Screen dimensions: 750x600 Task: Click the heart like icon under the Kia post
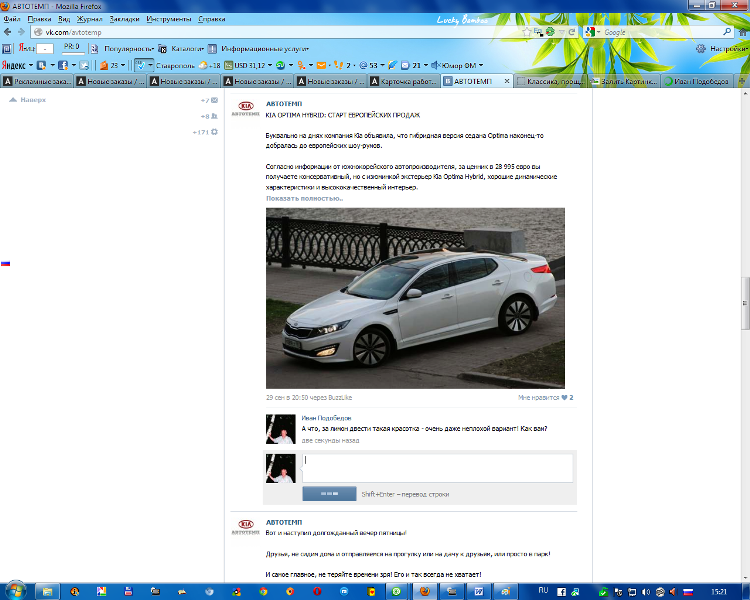[x=564, y=397]
